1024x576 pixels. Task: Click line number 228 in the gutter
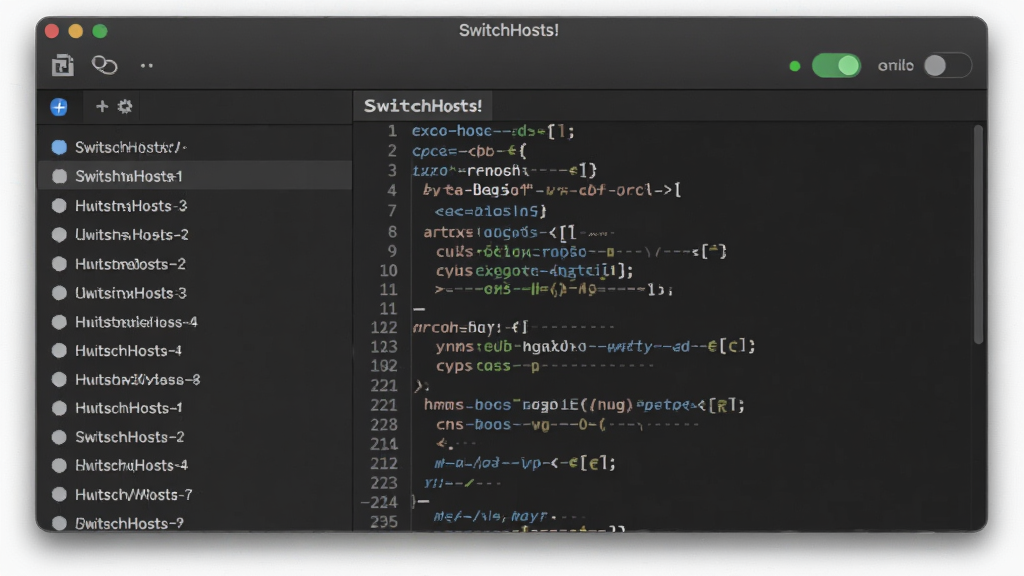click(x=384, y=424)
